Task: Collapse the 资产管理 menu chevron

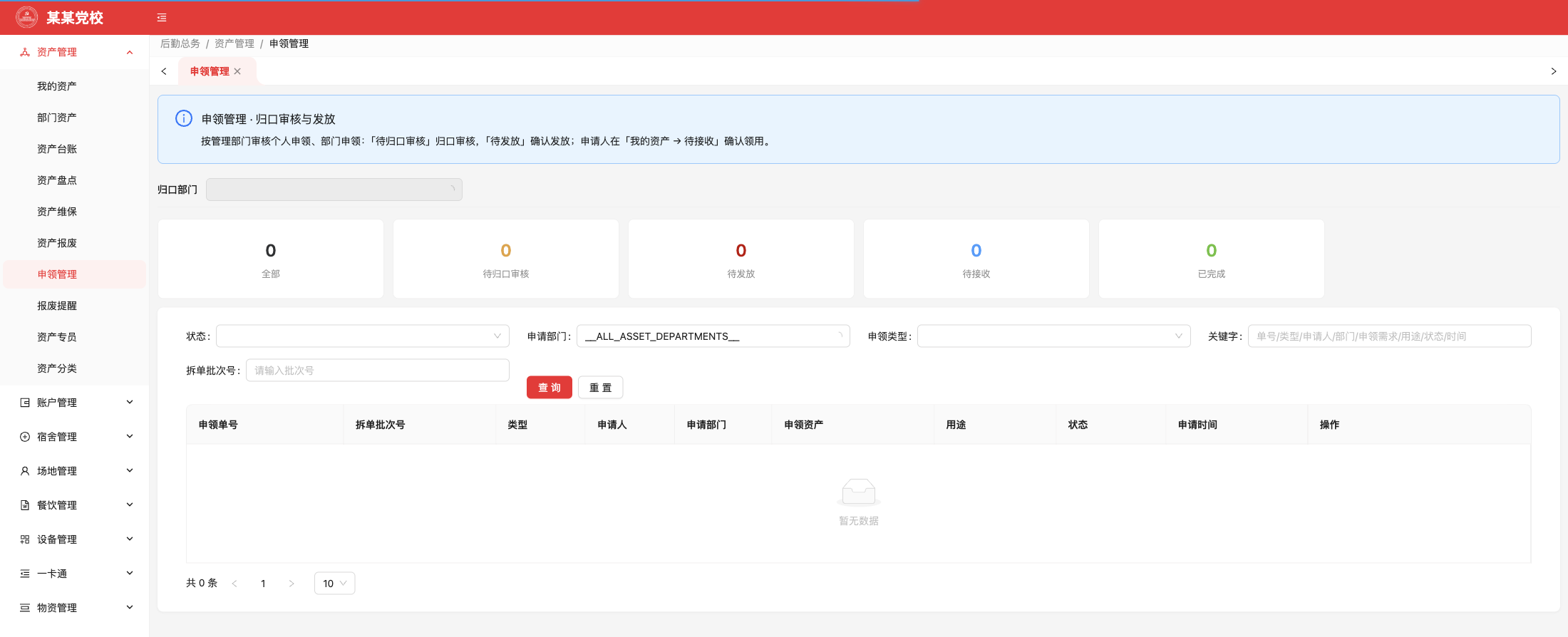Action: point(130,52)
